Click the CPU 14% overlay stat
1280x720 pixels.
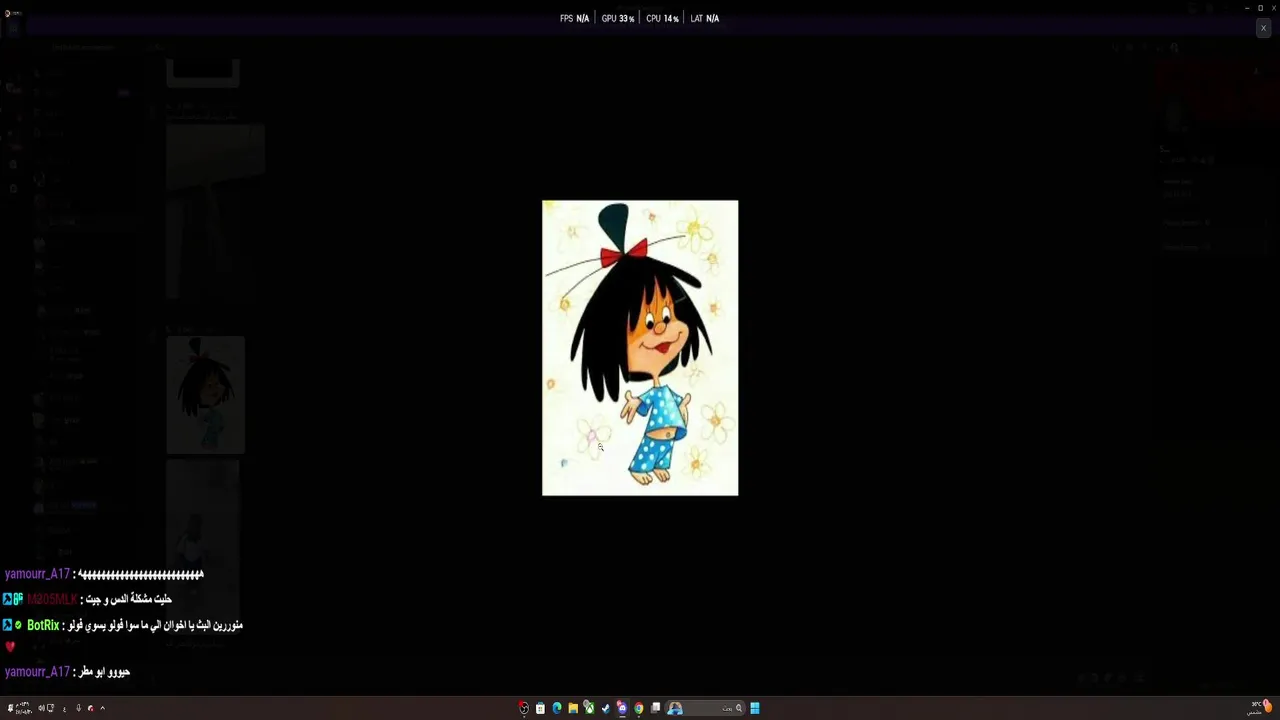click(x=662, y=18)
